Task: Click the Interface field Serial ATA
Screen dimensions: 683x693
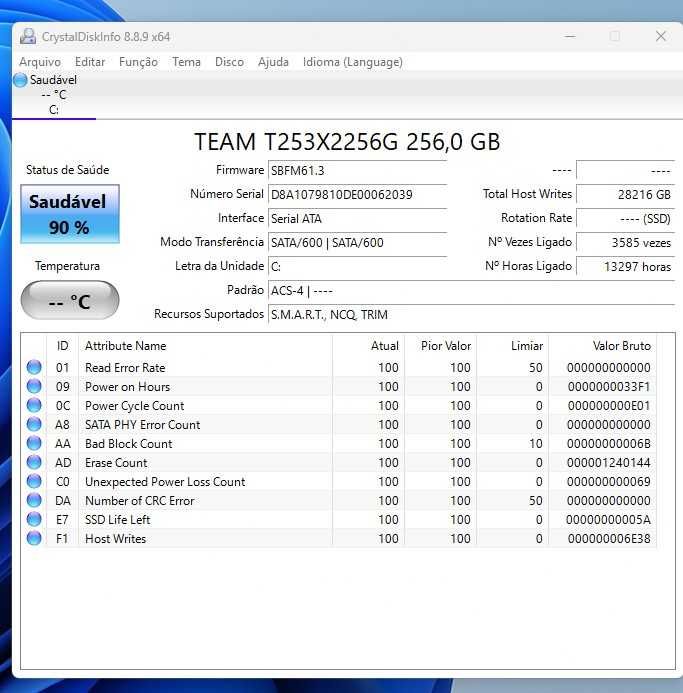Action: tap(357, 218)
